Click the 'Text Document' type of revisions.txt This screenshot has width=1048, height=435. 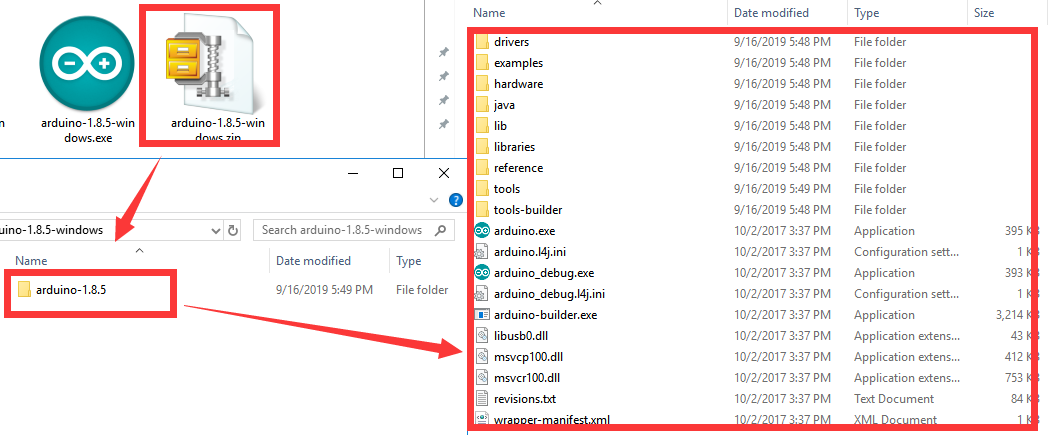[x=894, y=399]
